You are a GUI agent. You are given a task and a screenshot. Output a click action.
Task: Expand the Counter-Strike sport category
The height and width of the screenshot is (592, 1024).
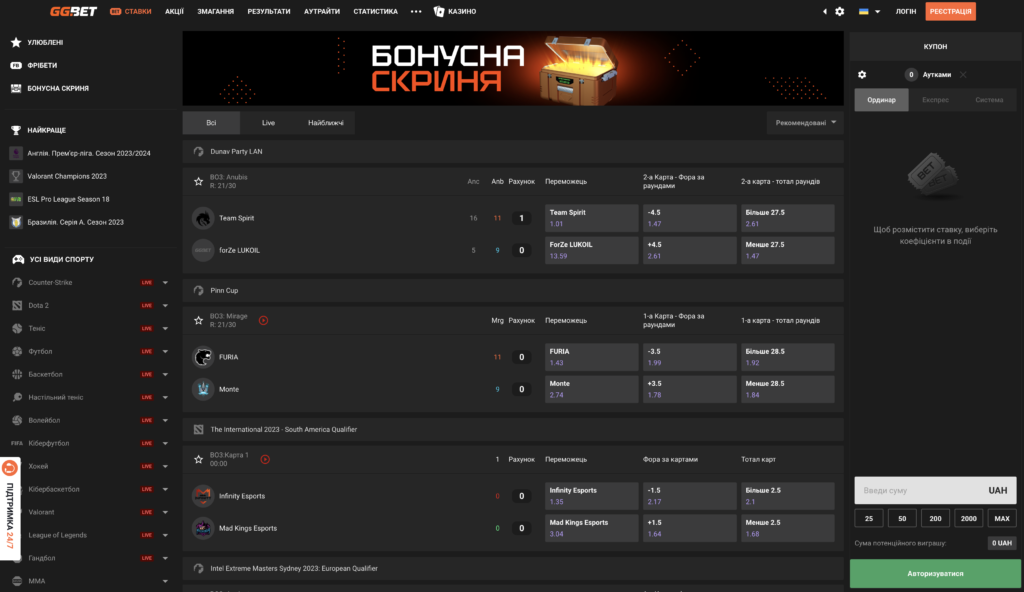click(x=165, y=282)
